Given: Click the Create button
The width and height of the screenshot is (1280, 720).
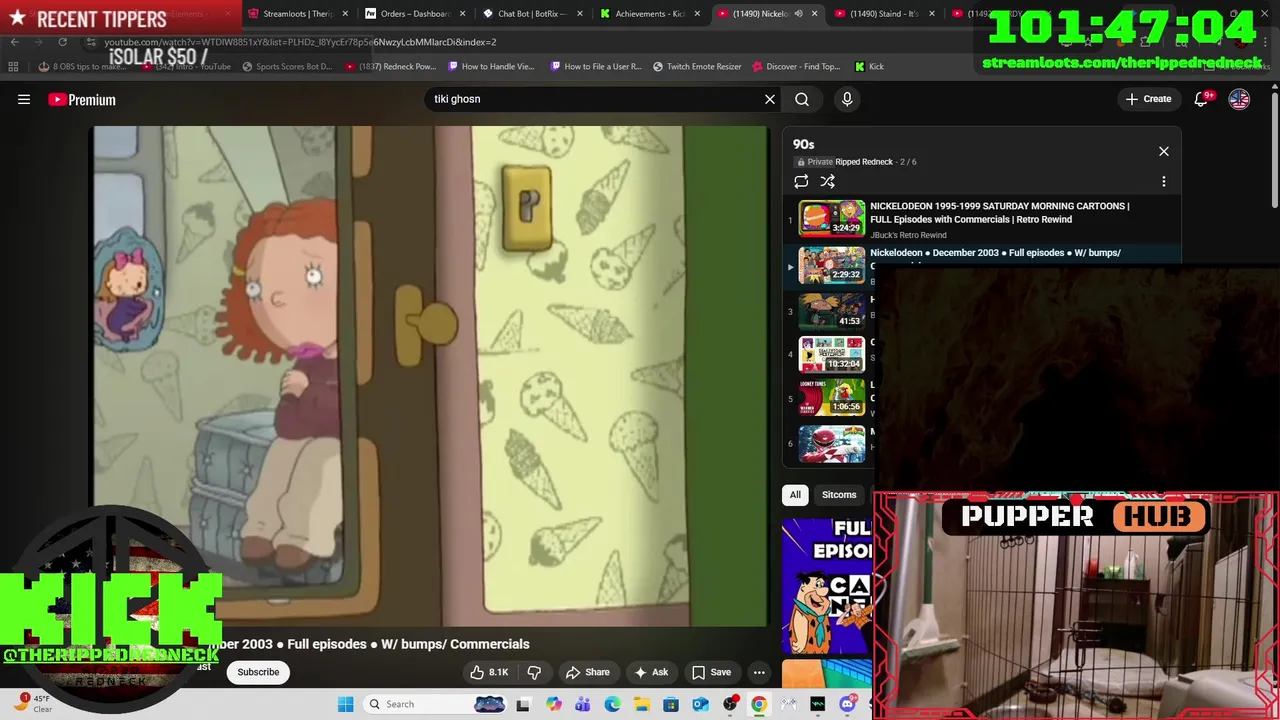Looking at the screenshot, I should (x=1148, y=99).
